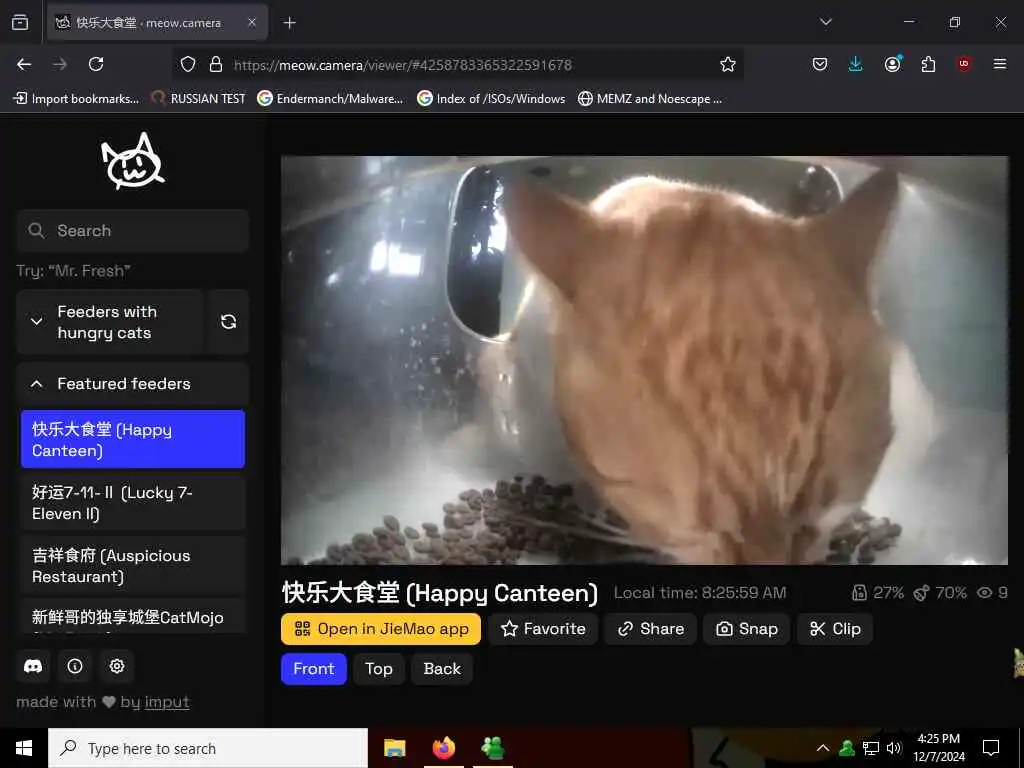Click the meow.camera cat logo
This screenshot has height=768, width=1024.
pyautogui.click(x=132, y=161)
